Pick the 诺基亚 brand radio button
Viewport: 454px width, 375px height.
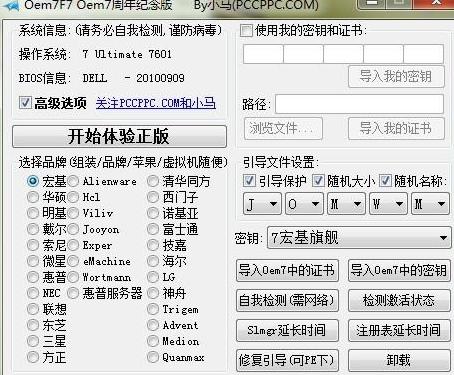153,213
